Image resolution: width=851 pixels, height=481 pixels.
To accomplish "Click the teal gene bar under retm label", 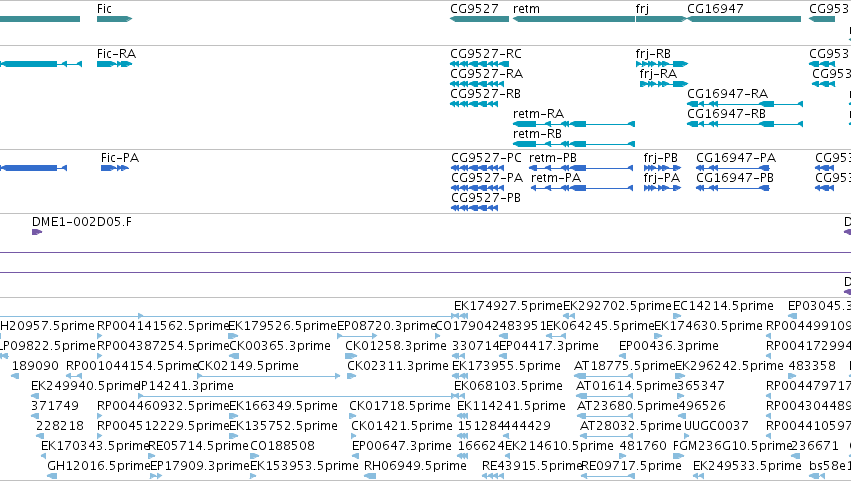I will [574, 19].
